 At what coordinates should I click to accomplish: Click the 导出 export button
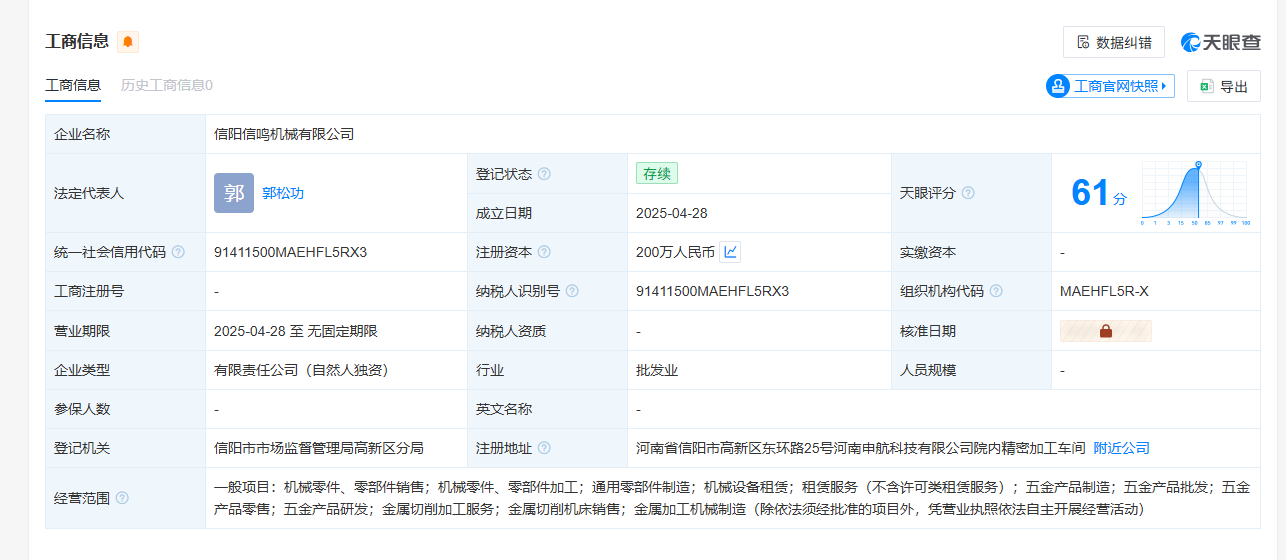[1224, 86]
